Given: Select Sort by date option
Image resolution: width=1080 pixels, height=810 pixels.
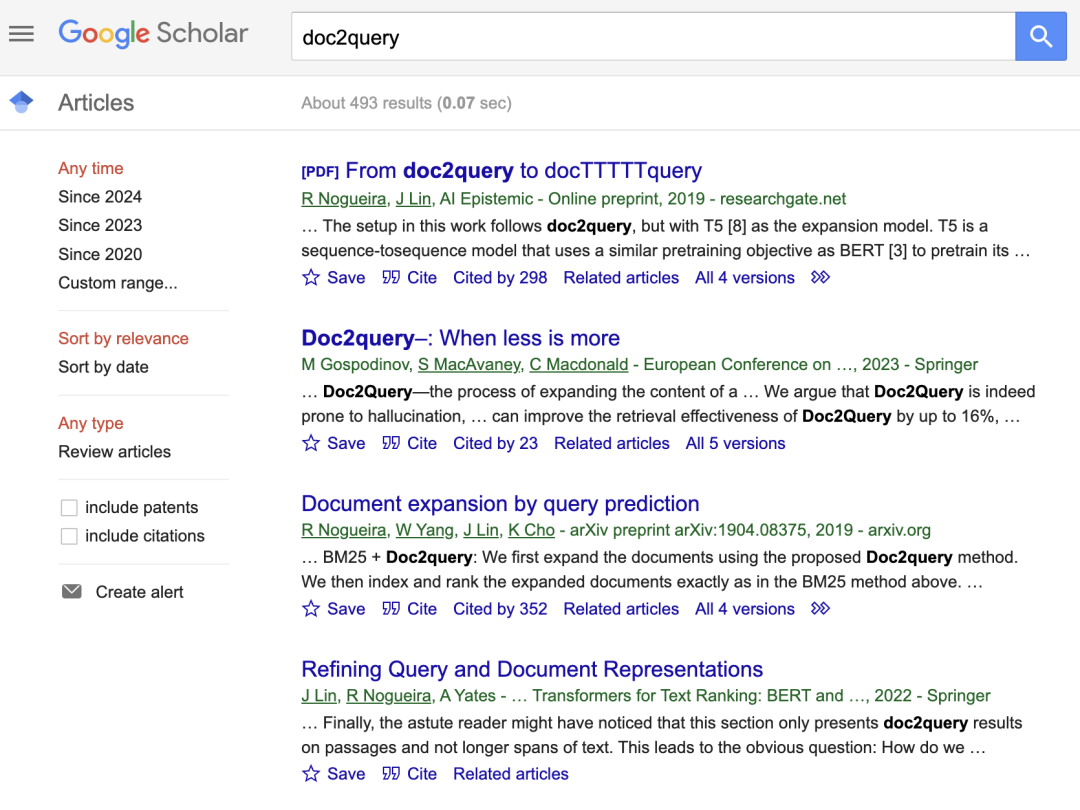Looking at the screenshot, I should click(x=103, y=367).
